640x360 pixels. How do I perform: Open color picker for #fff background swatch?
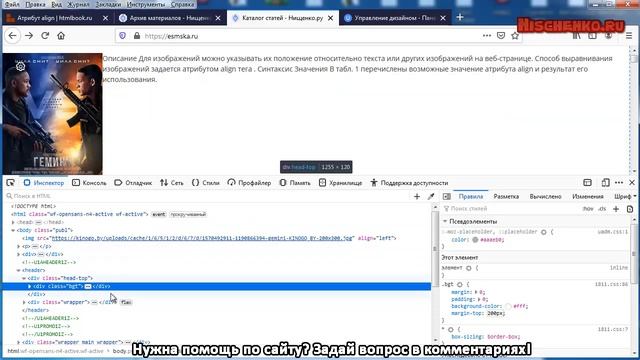[x=508, y=306]
